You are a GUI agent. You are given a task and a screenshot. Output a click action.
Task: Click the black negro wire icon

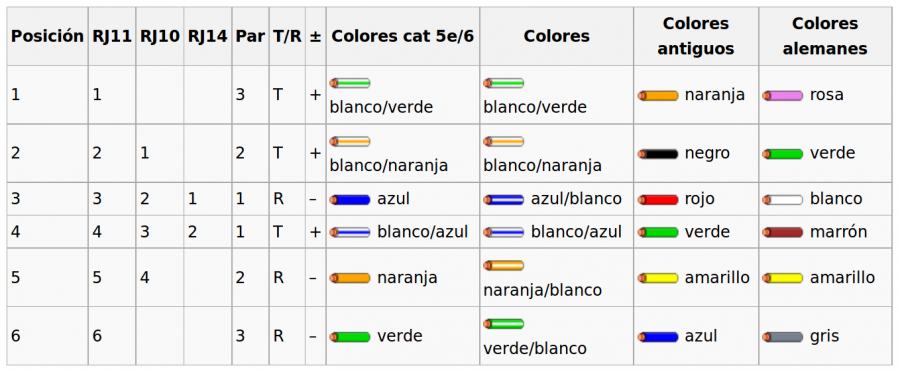click(x=658, y=154)
